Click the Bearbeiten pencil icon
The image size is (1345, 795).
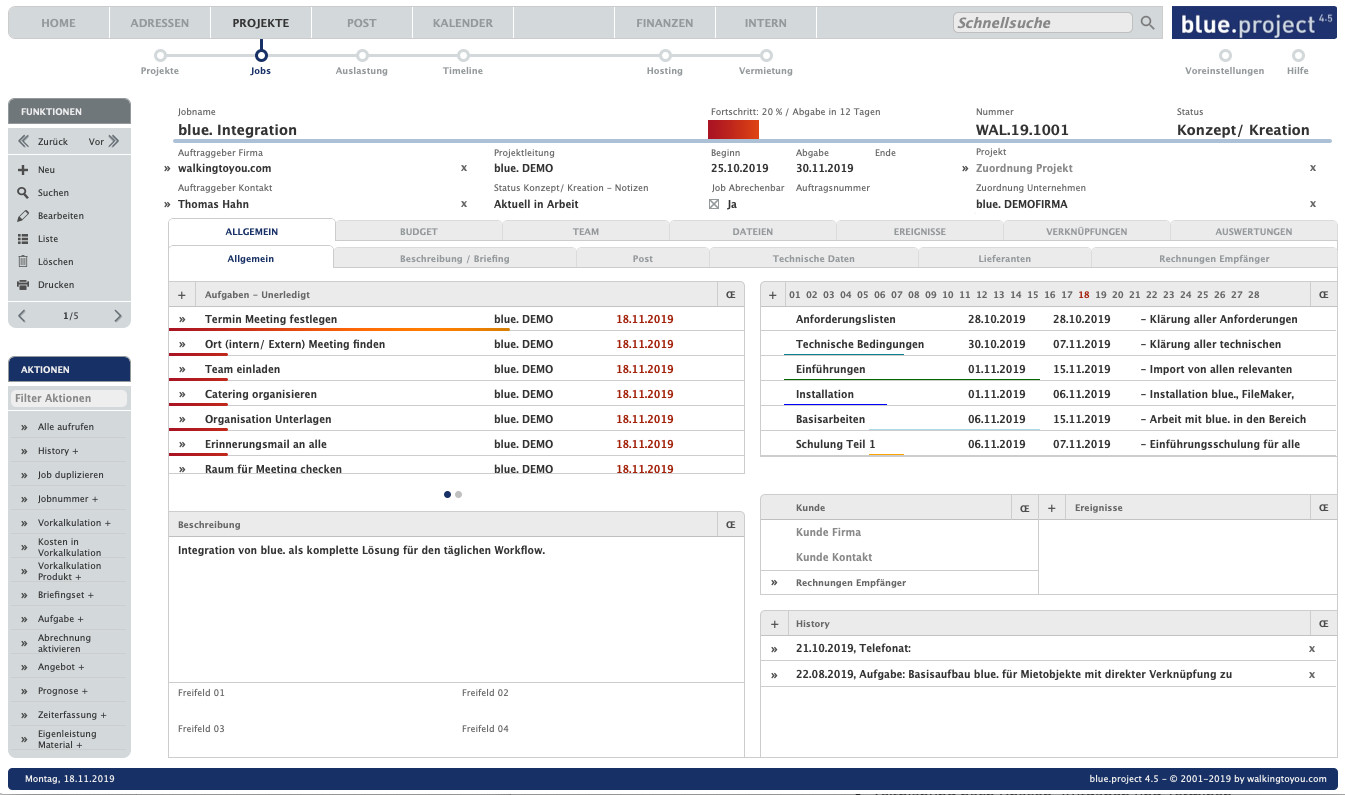point(23,216)
